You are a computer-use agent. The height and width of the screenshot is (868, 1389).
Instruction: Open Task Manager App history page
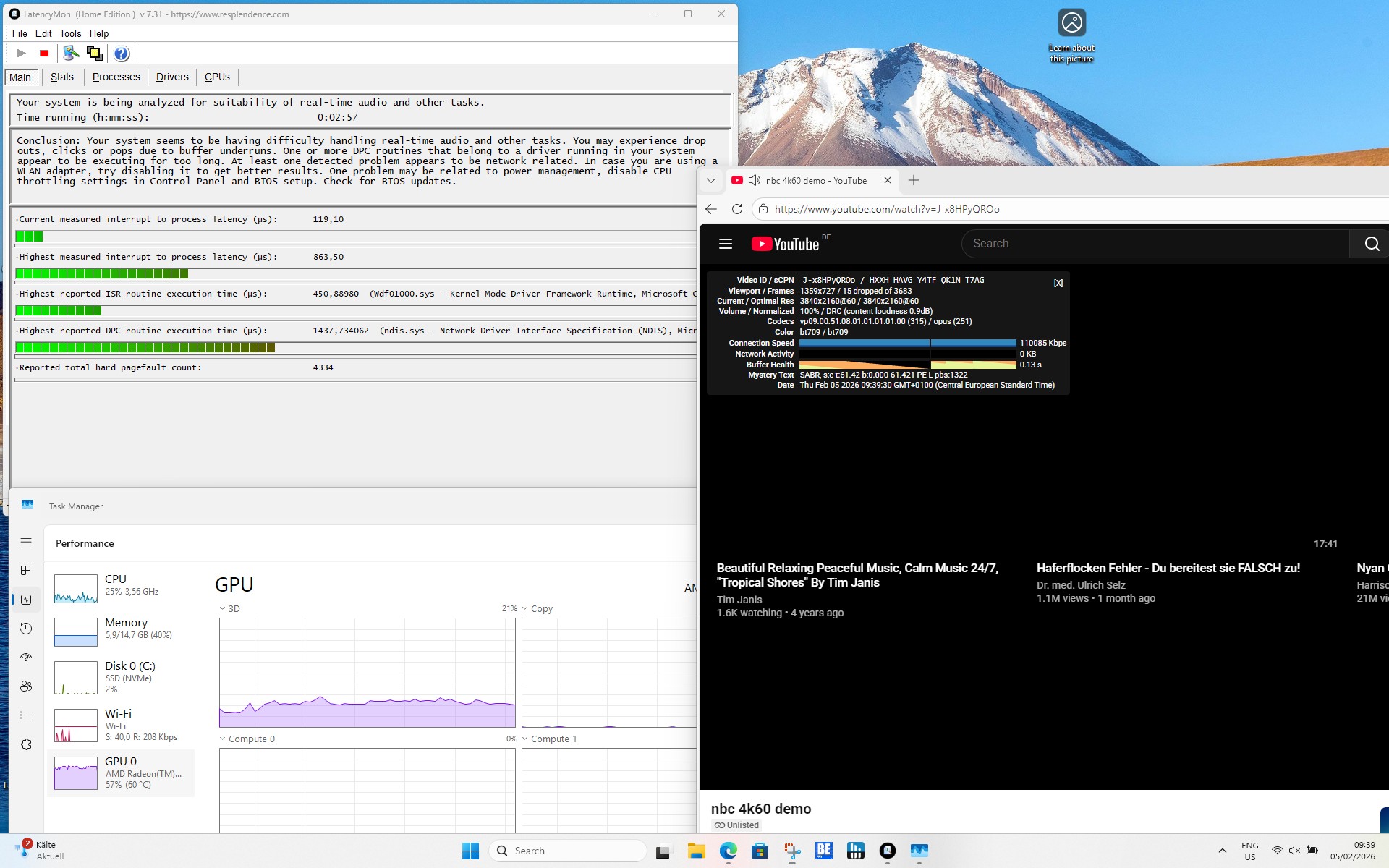click(26, 629)
